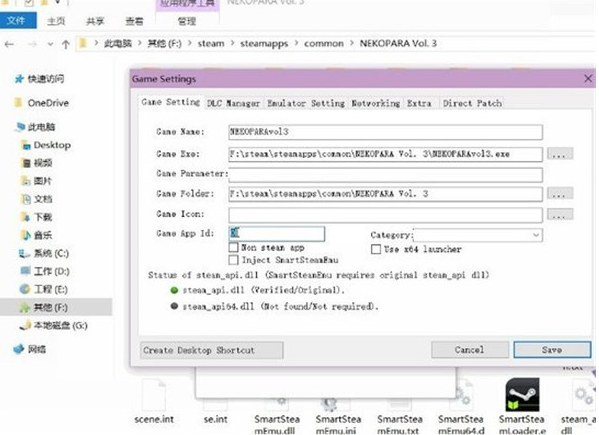Image resolution: width=599 pixels, height=435 pixels.
Task: Click the Game App Id input field
Action: tap(277, 234)
